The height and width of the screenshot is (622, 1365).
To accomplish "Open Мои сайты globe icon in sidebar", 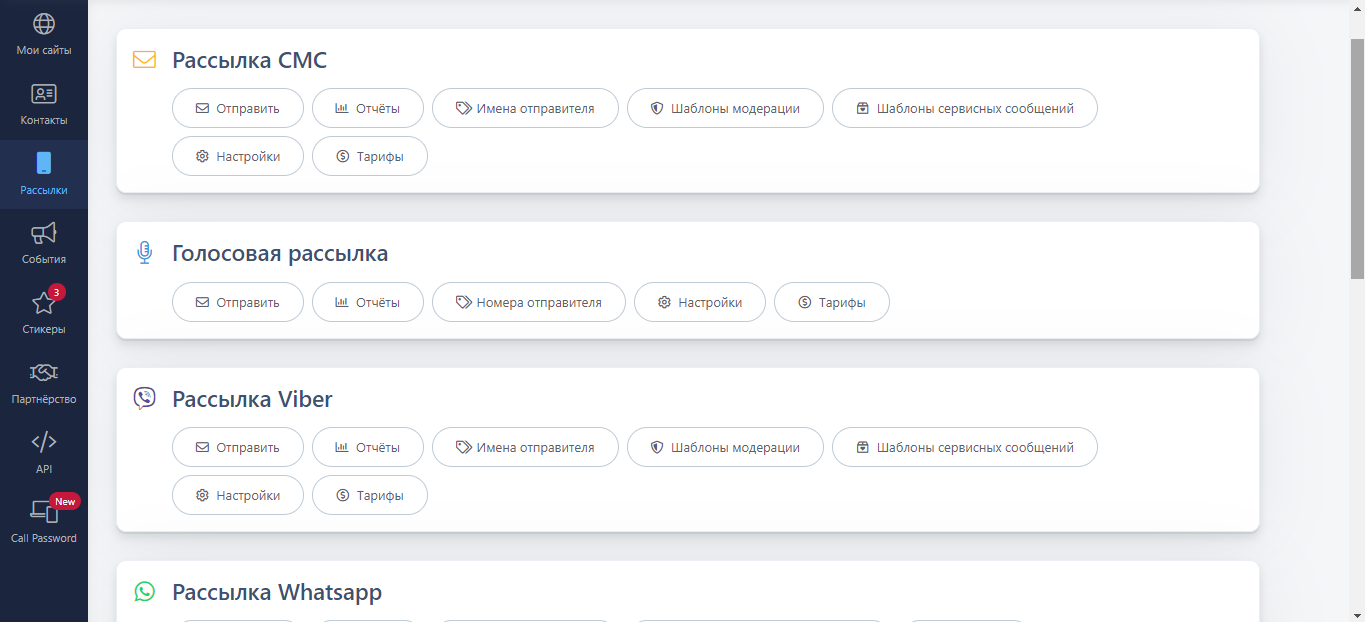I will [44, 25].
